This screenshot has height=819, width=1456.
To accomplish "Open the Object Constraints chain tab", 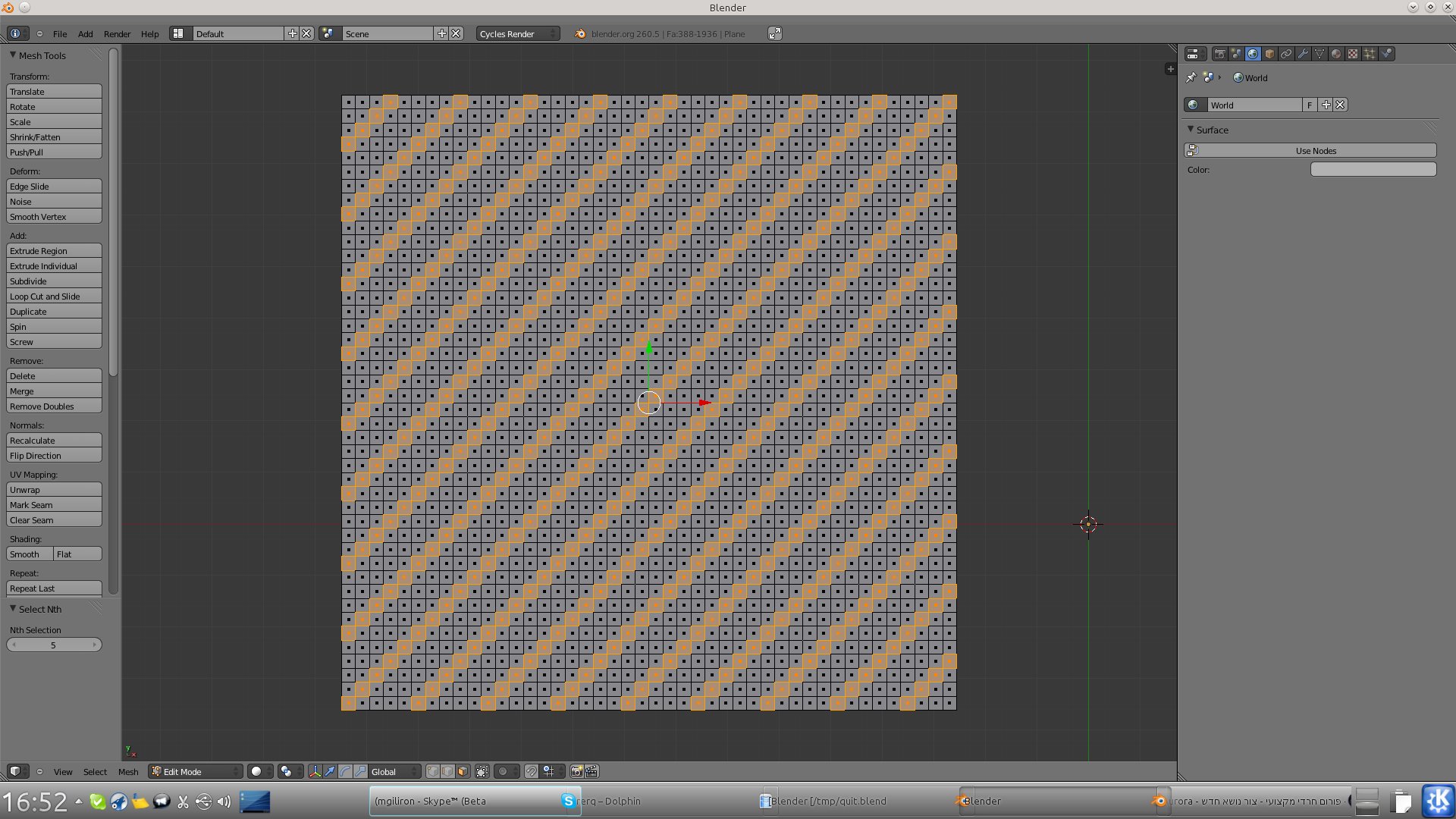I will click(x=1286, y=54).
